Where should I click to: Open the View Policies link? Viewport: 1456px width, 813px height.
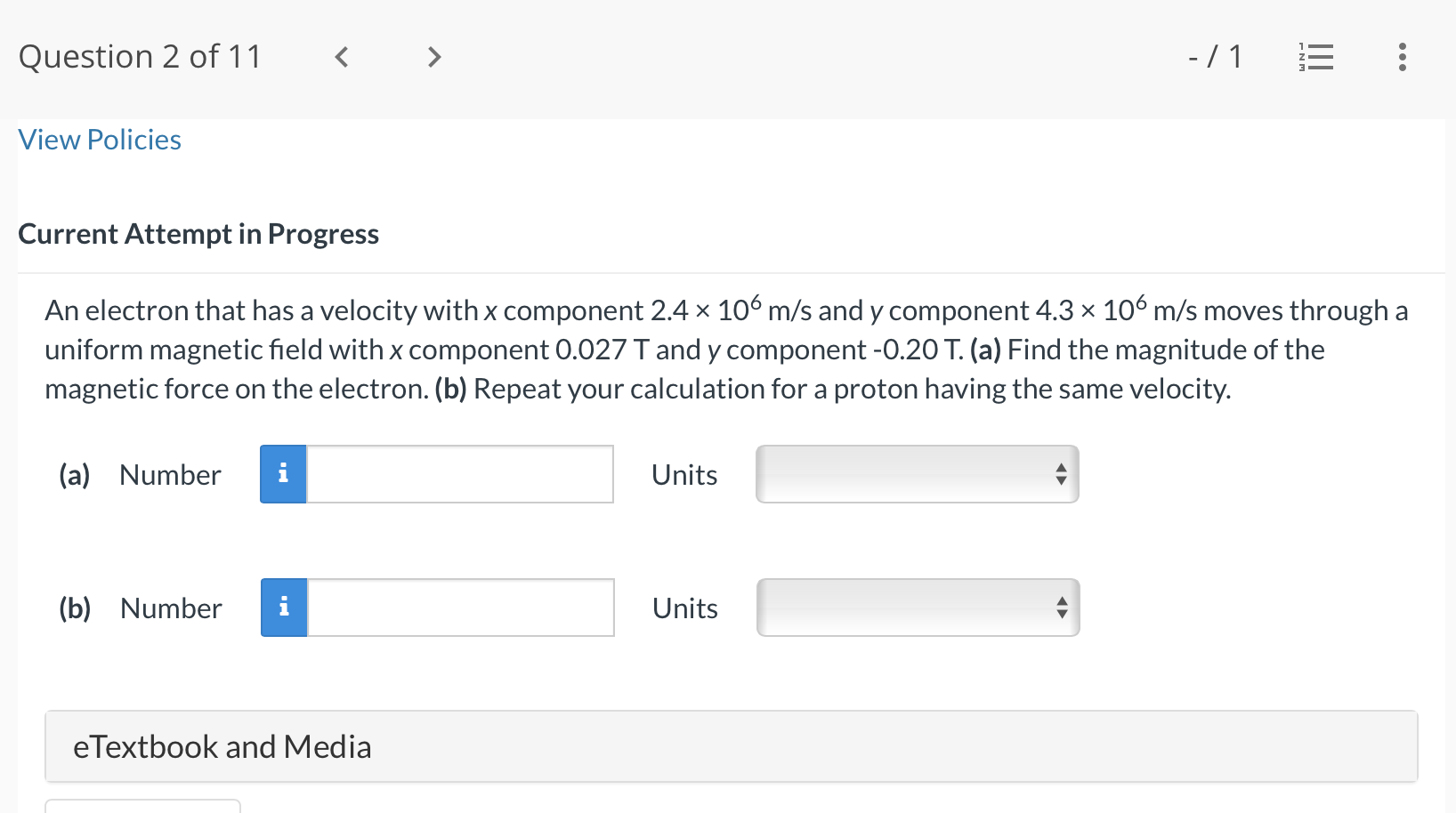pos(99,140)
